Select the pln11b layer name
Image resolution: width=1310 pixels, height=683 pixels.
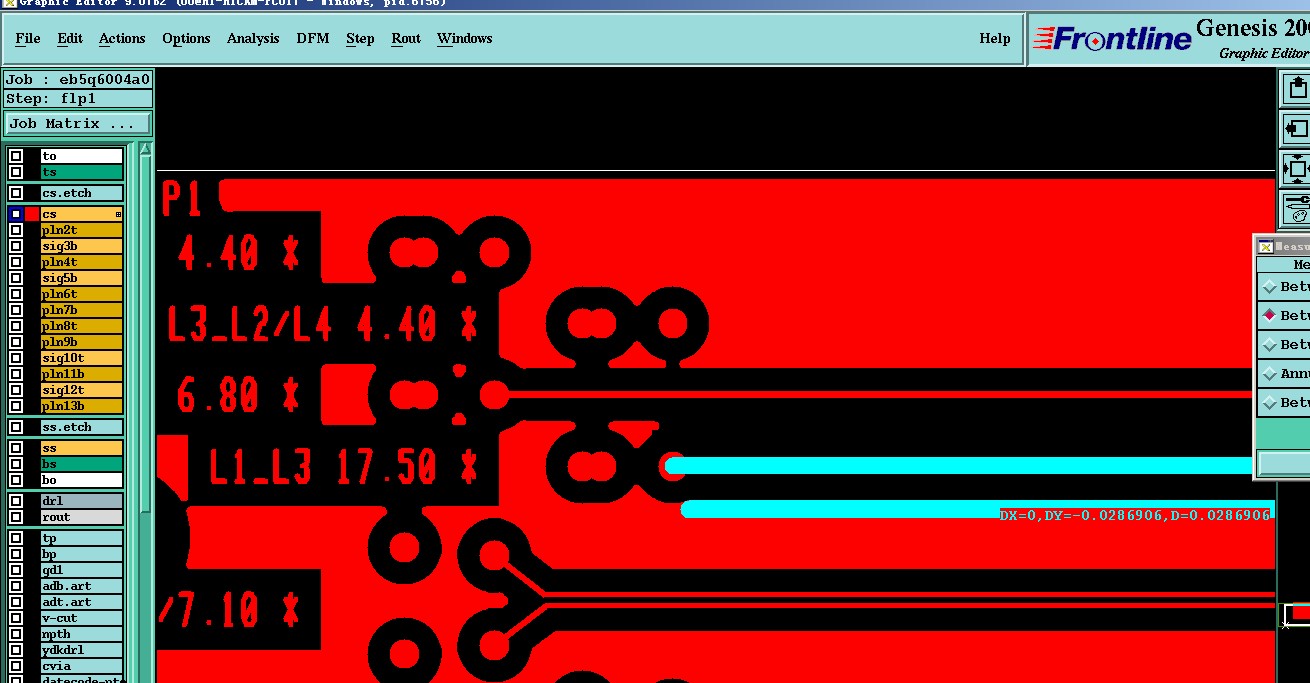coord(81,374)
